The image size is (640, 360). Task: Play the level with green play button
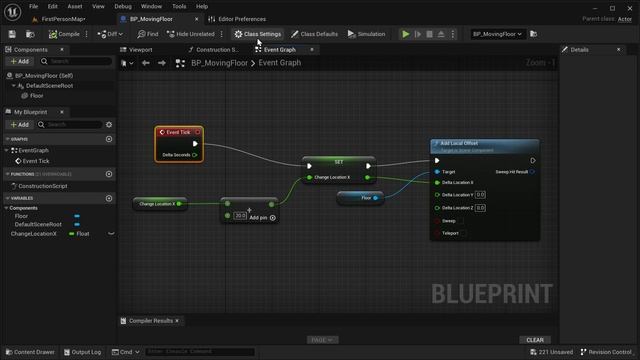click(x=405, y=34)
